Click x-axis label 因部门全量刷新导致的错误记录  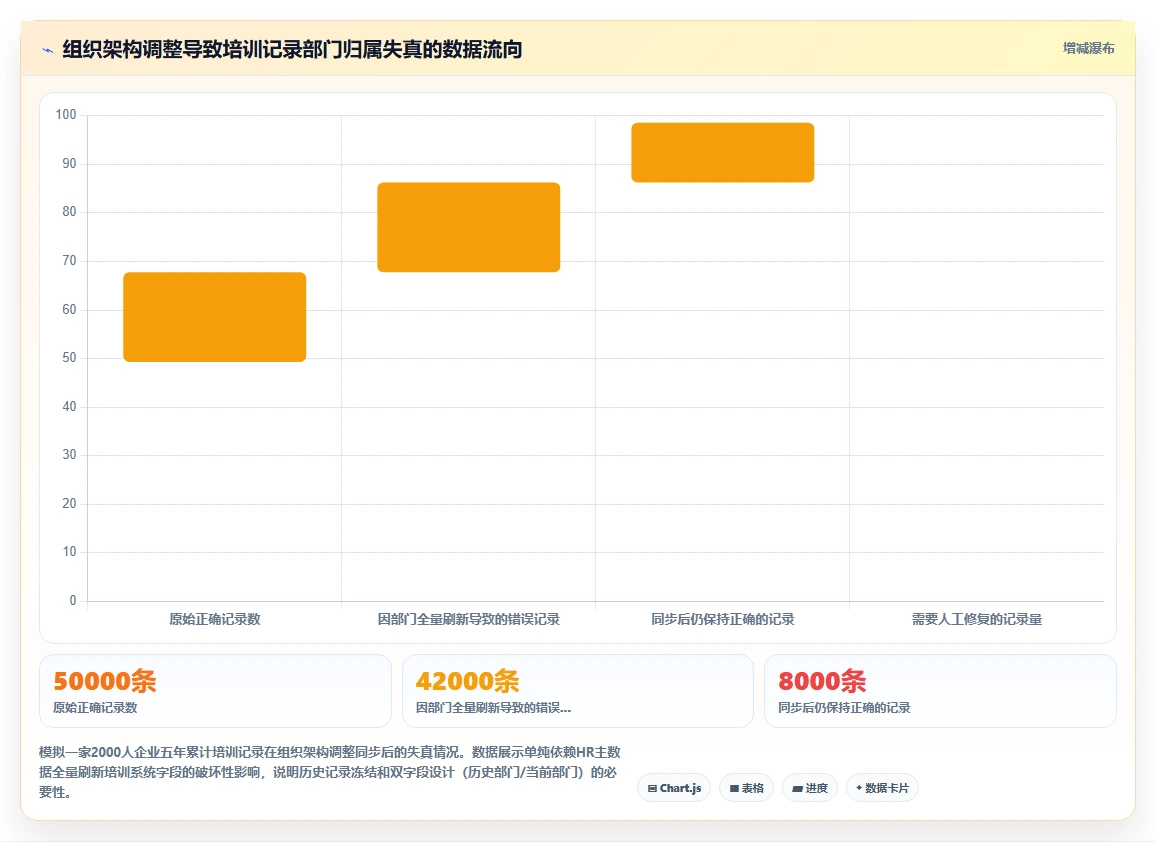[469, 619]
